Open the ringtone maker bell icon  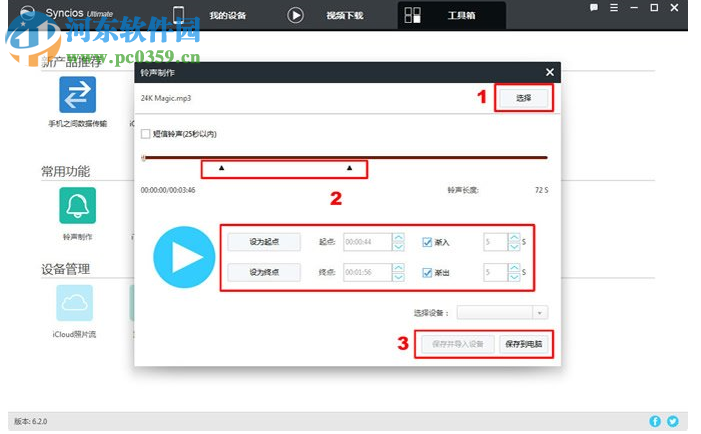(77, 205)
